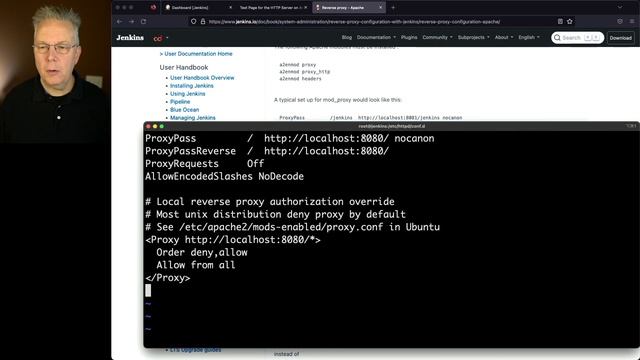640x360 pixels.
Task: Click the red pinned power icon tab
Action: click(x=153, y=7)
